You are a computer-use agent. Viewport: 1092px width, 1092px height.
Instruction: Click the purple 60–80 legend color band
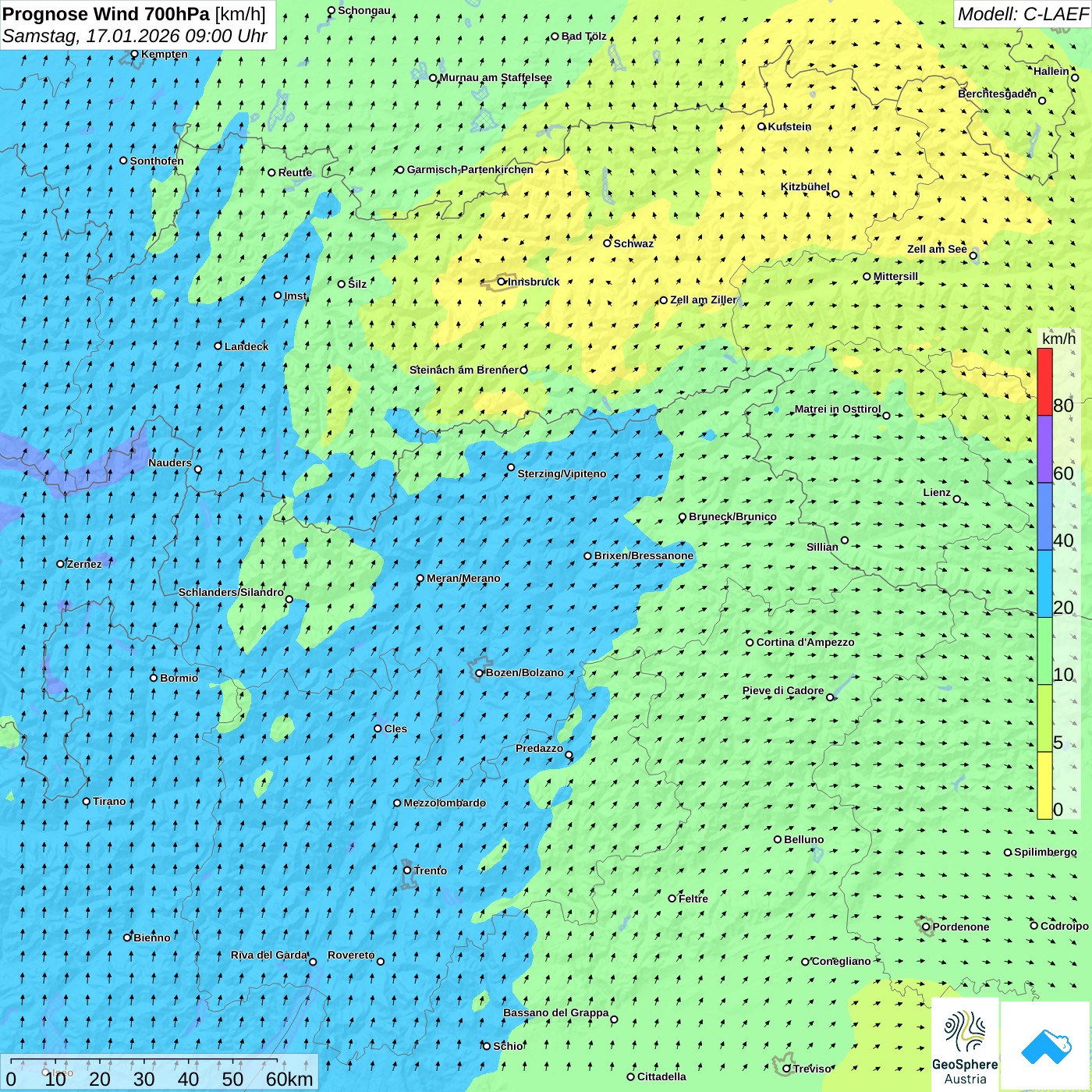[1044, 449]
